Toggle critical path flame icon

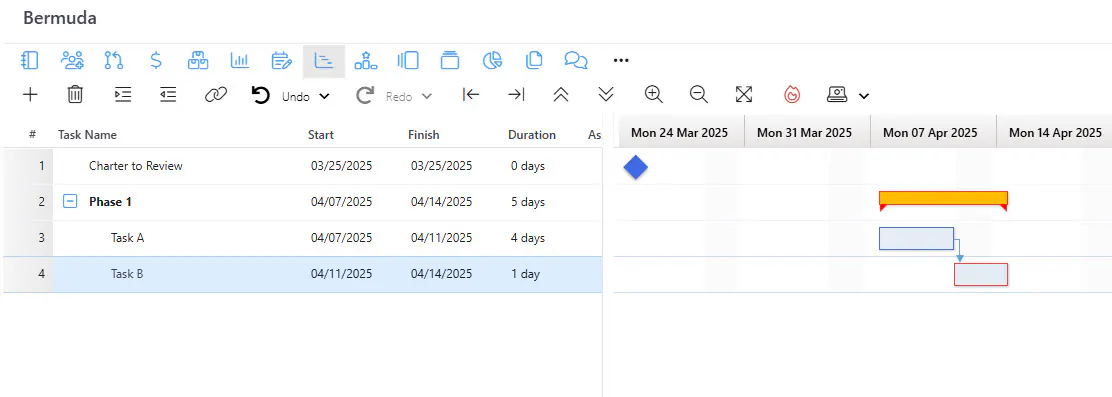(792, 95)
